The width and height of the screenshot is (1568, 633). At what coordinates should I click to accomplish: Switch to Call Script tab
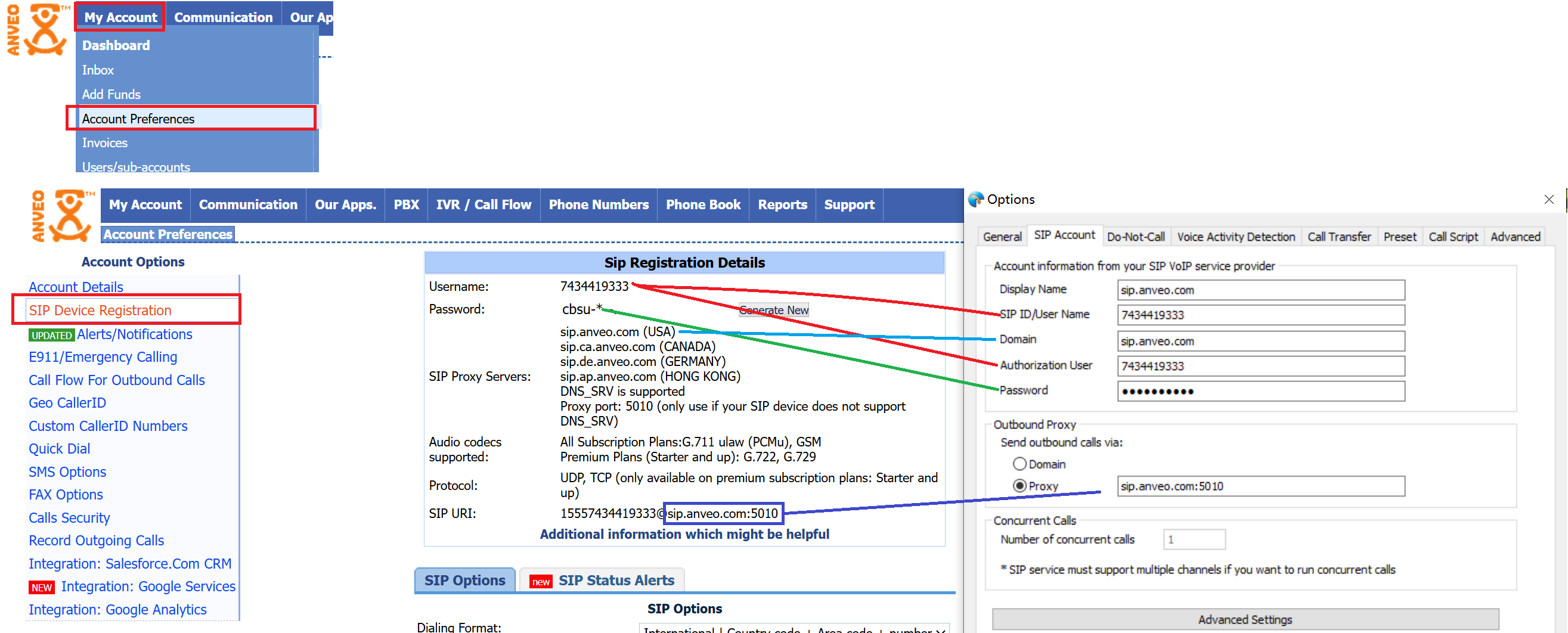[x=1453, y=237]
